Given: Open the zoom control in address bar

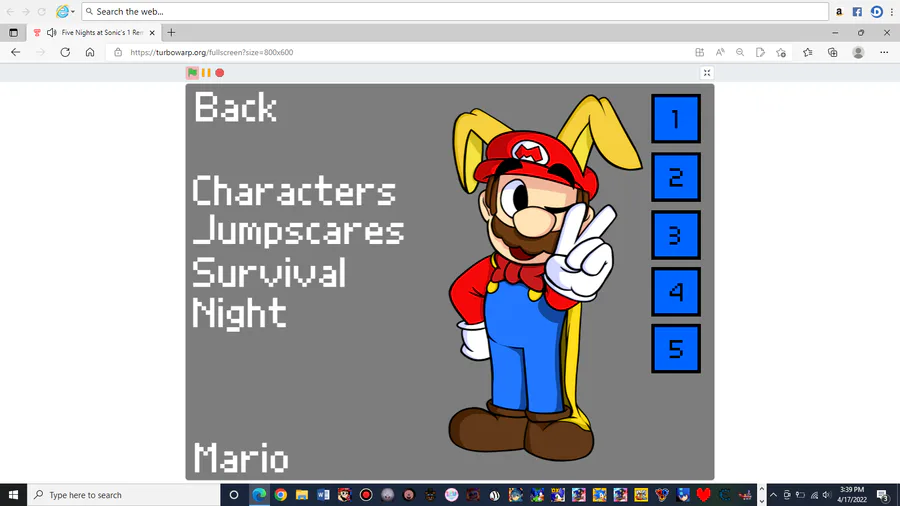Looking at the screenshot, I should click(x=740, y=52).
